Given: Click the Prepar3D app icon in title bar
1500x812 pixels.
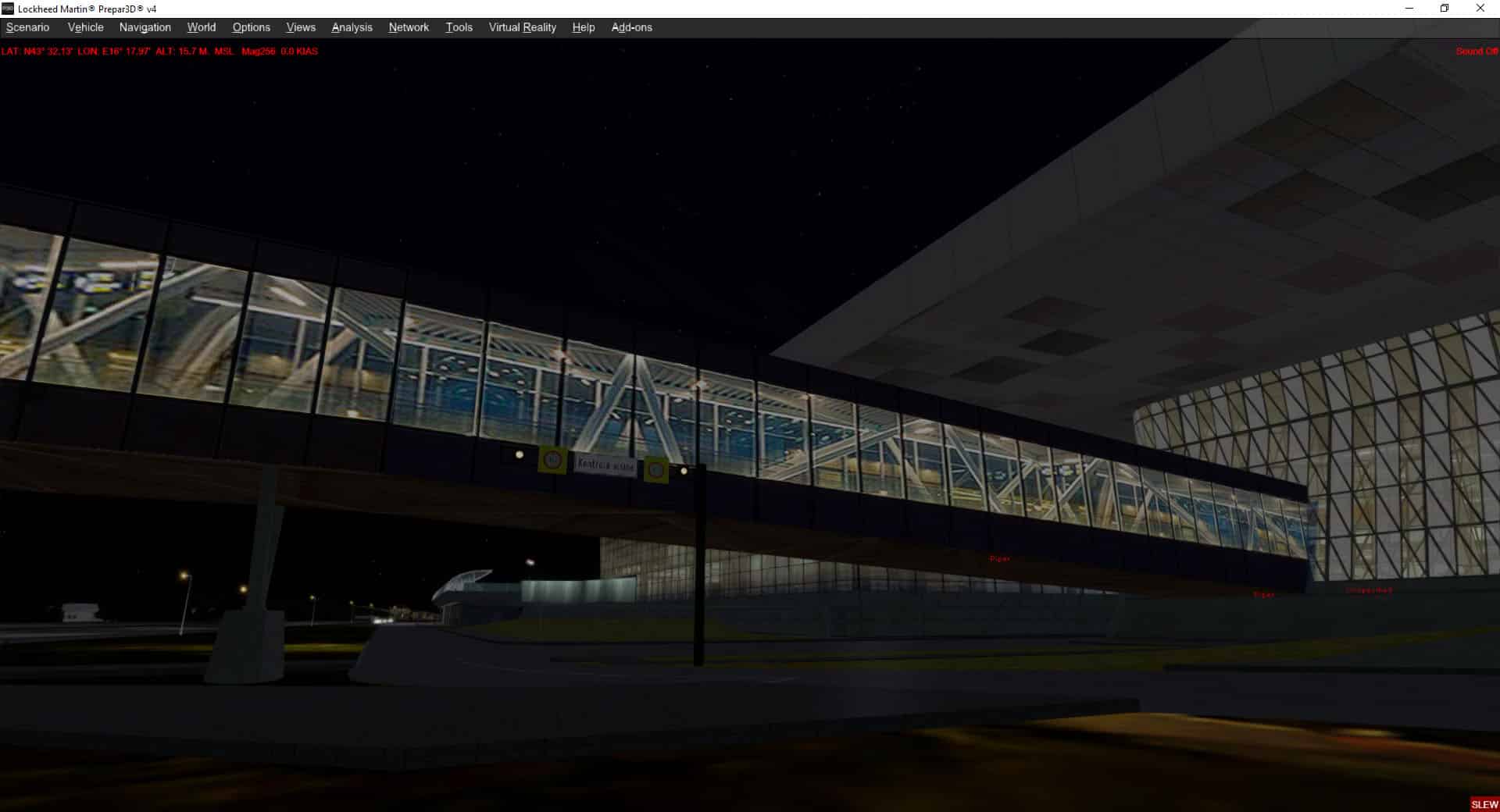Looking at the screenshot, I should point(8,9).
